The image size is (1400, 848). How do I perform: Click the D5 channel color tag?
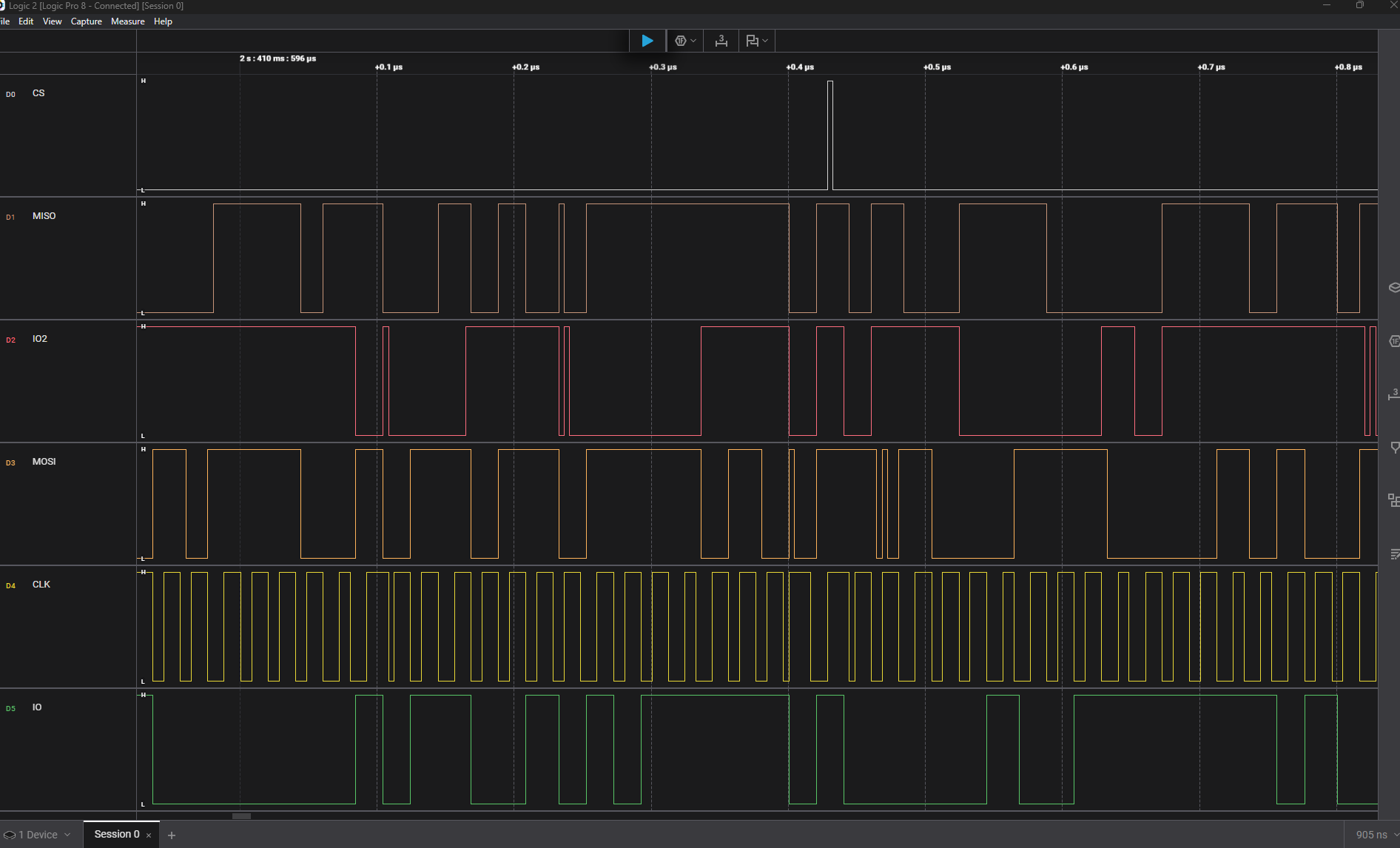tap(10, 709)
